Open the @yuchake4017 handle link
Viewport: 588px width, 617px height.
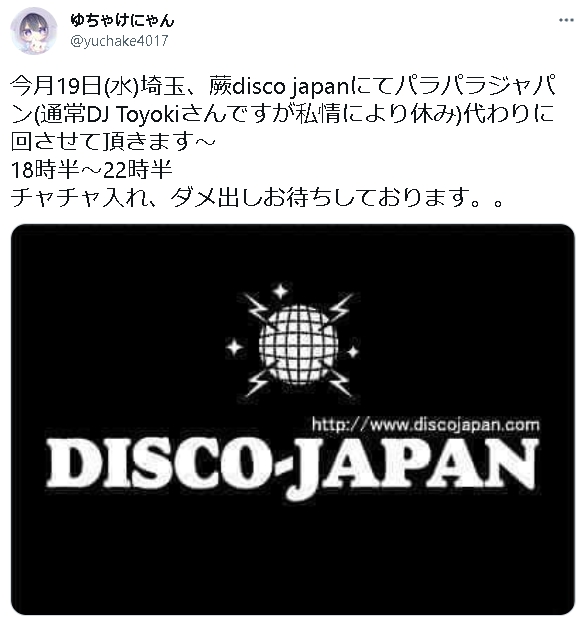click(119, 41)
